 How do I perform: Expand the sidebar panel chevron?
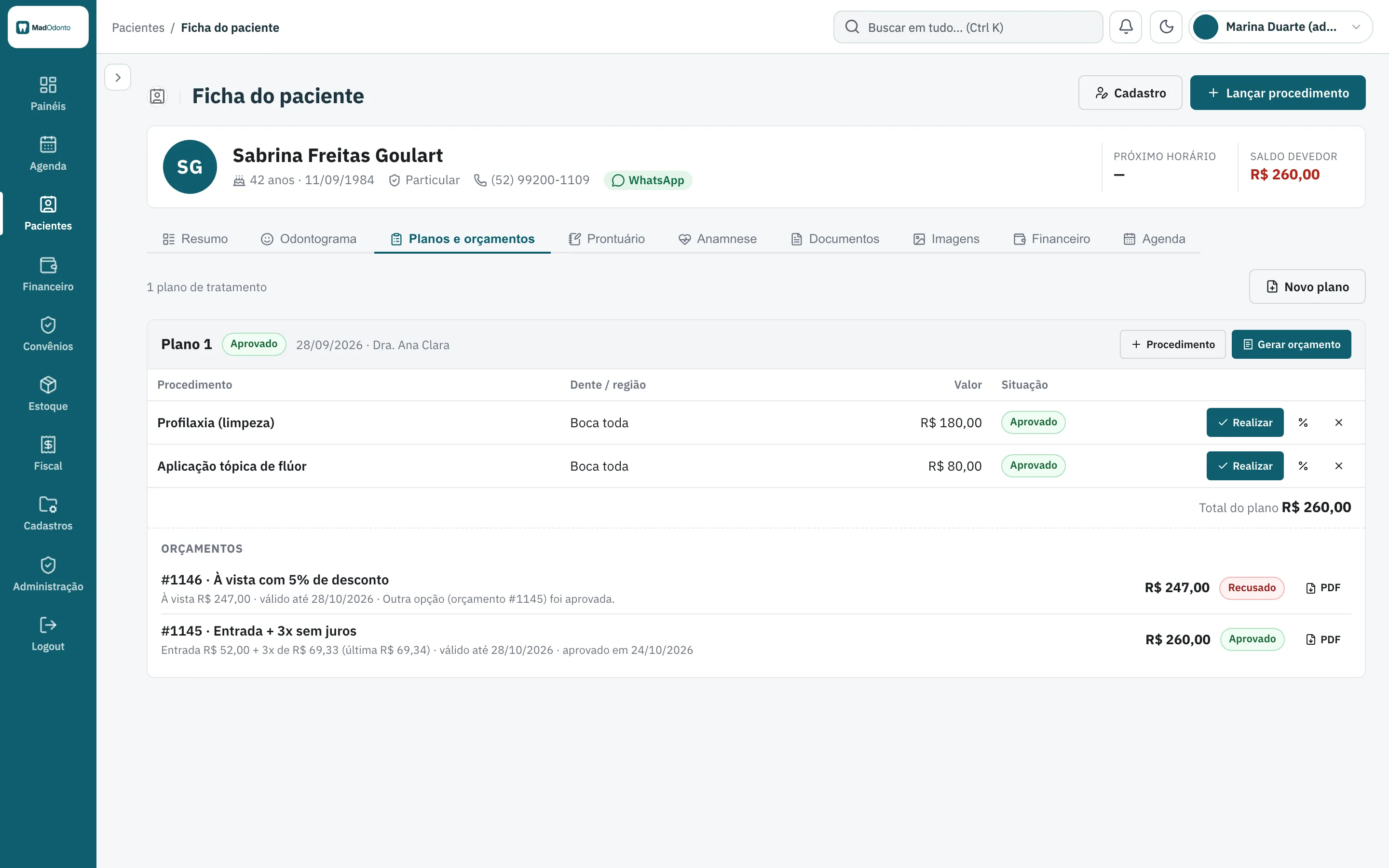tap(118, 78)
